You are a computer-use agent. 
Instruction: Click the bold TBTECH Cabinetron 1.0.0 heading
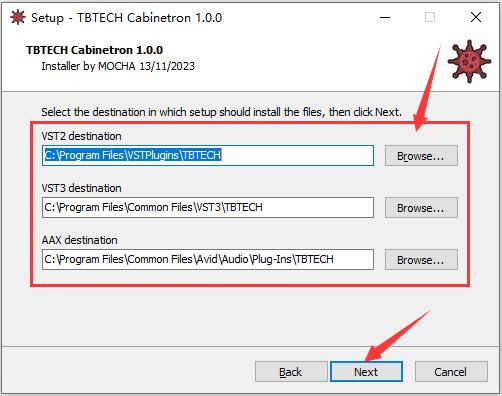[95, 50]
